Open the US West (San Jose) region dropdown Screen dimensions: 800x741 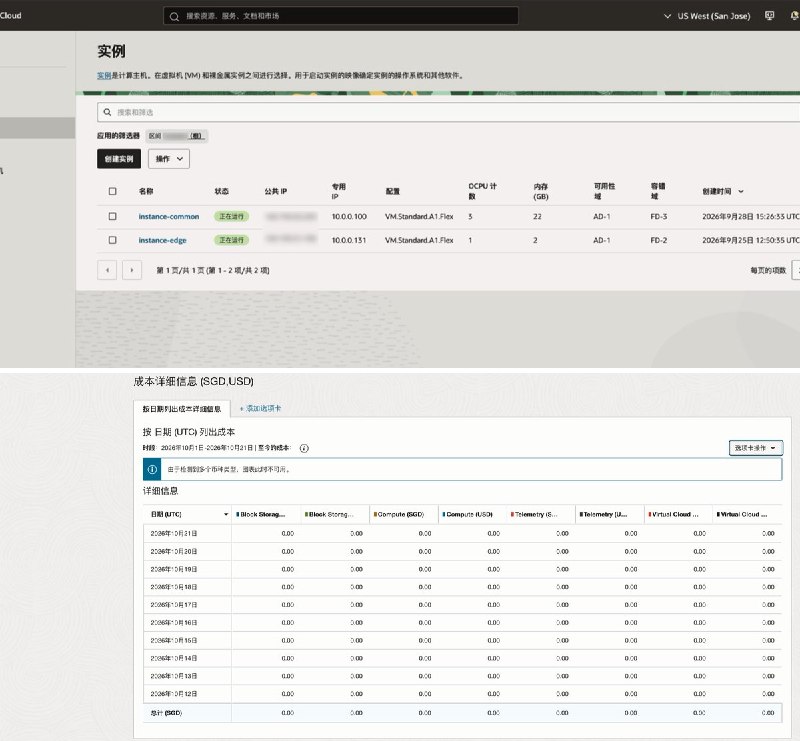tap(707, 16)
